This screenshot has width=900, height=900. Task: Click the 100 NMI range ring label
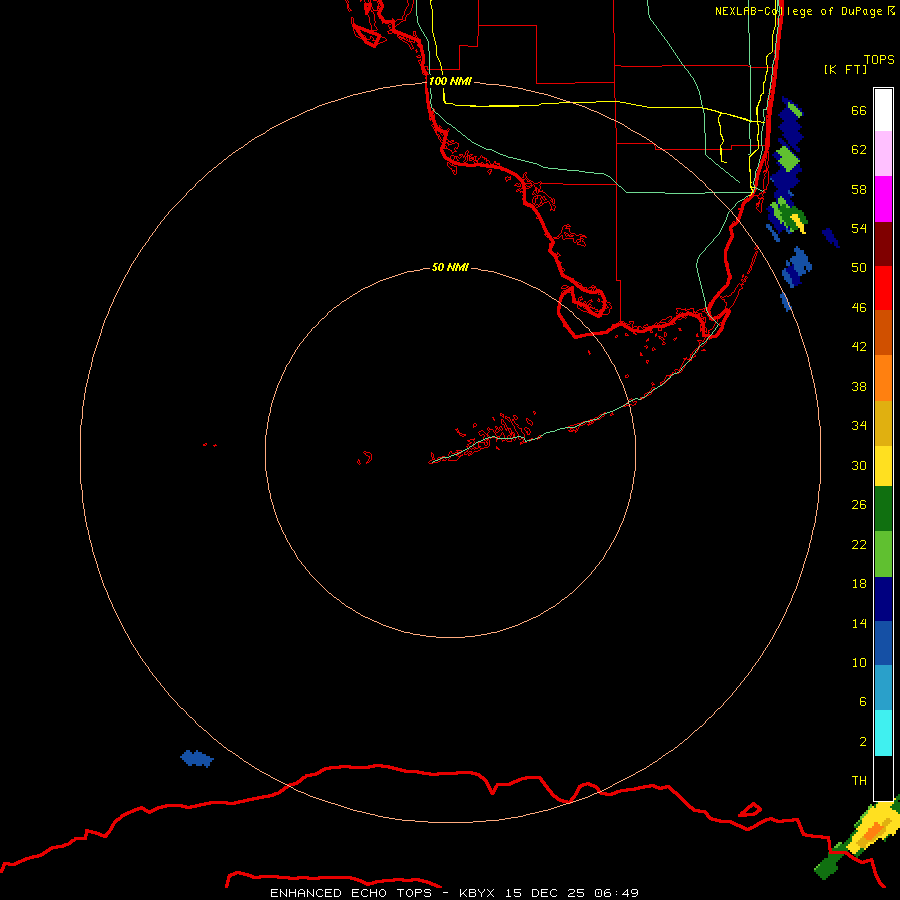point(450,81)
